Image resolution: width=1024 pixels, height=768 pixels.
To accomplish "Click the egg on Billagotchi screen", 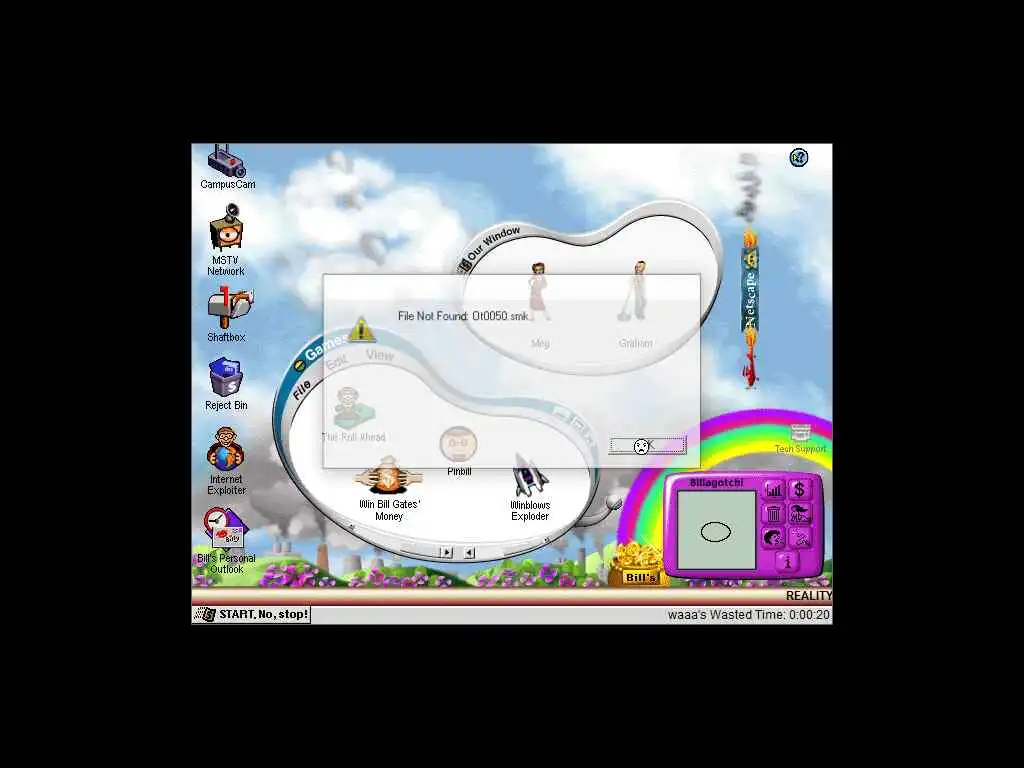I will (715, 532).
